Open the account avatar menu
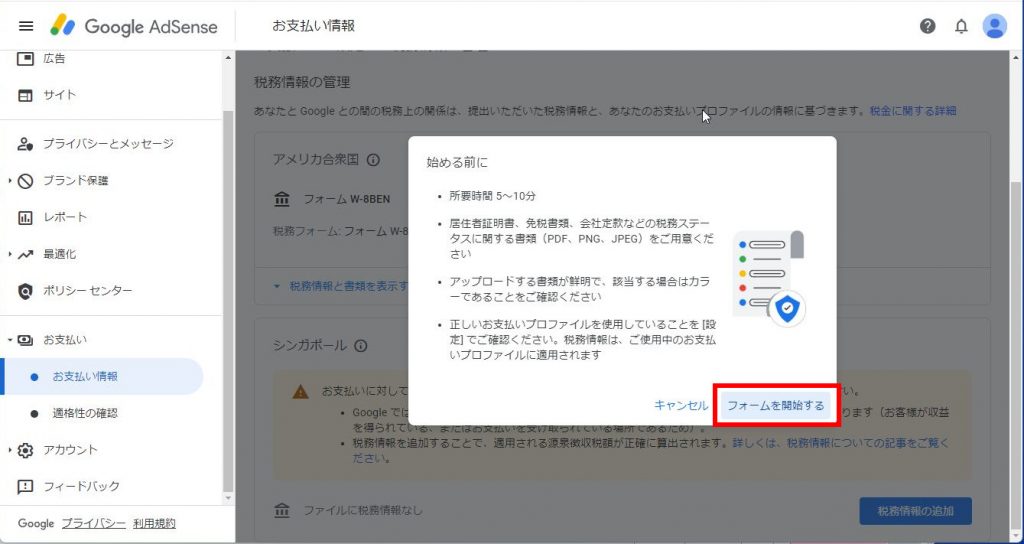Viewport: 1024px width, 544px height. click(x=995, y=26)
